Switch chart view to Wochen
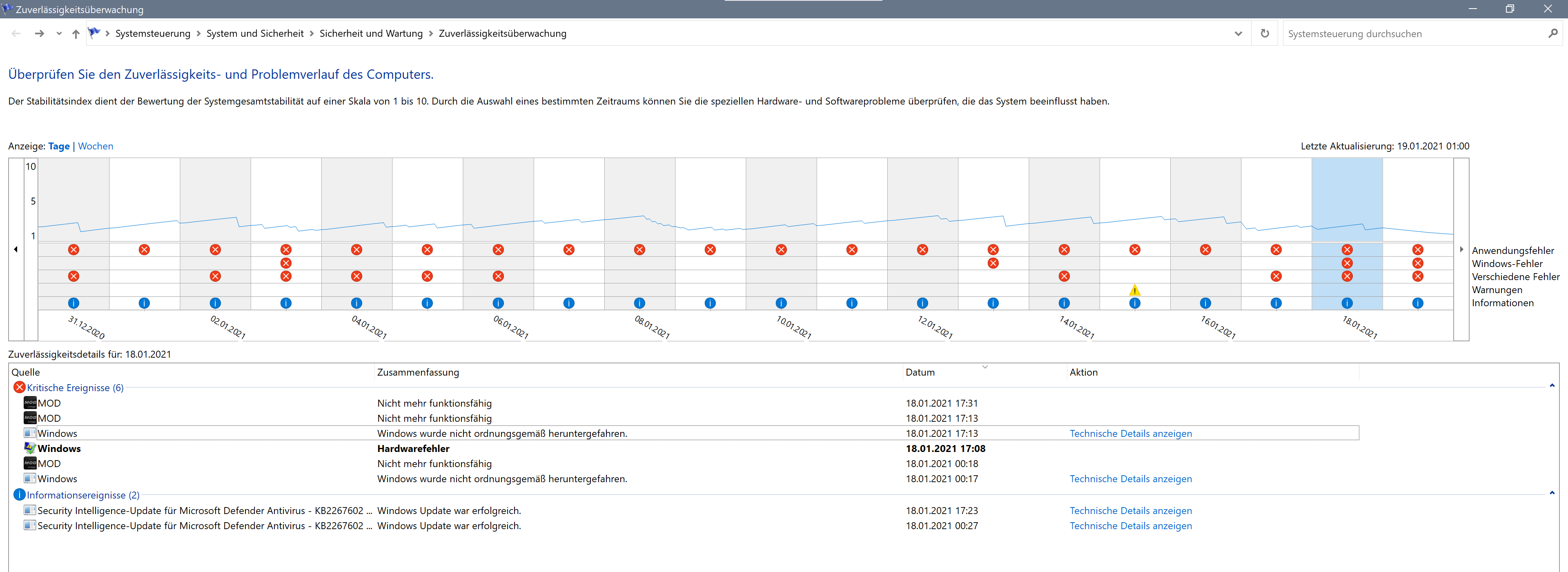 (96, 146)
